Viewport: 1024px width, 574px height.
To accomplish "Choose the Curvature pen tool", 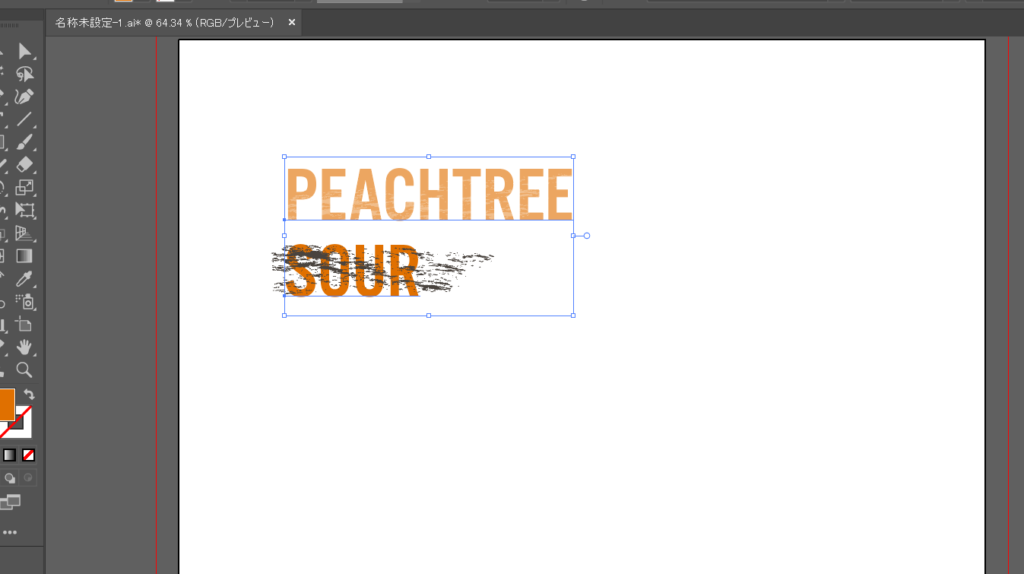I will coord(24,97).
